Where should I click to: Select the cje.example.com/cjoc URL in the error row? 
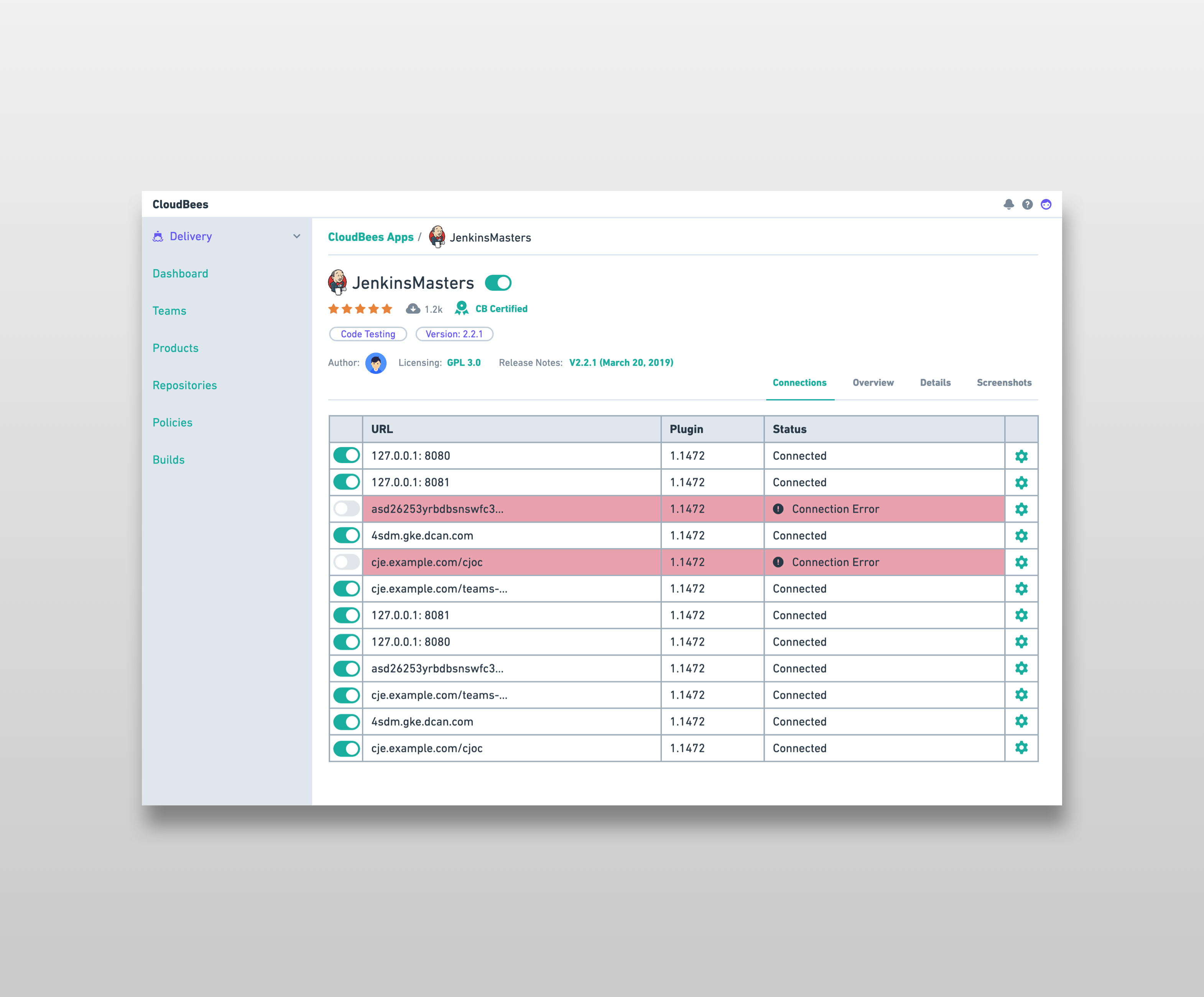pyautogui.click(x=426, y=562)
